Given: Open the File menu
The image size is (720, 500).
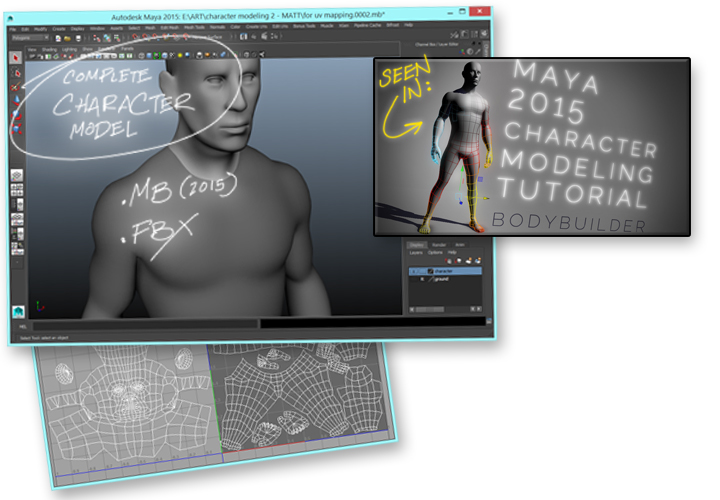Looking at the screenshot, I should (12, 29).
